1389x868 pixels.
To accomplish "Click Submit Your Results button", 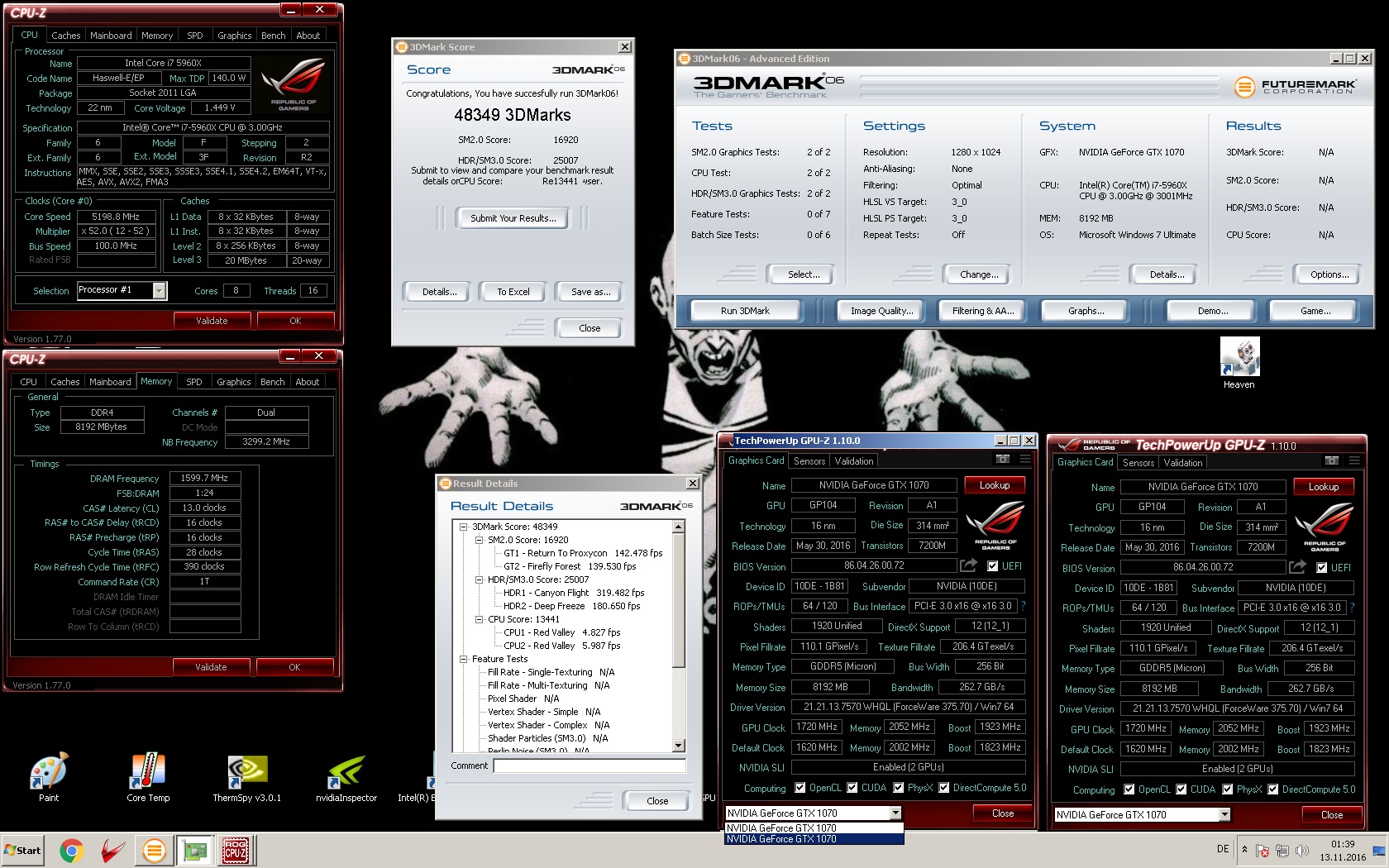I will point(513,218).
